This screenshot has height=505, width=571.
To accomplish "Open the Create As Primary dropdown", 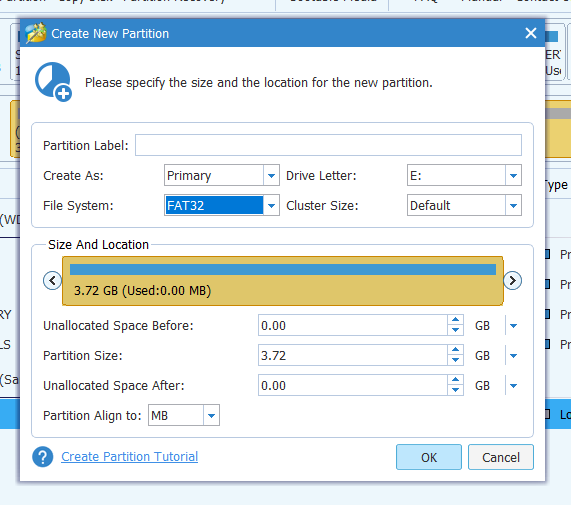I will point(271,175).
